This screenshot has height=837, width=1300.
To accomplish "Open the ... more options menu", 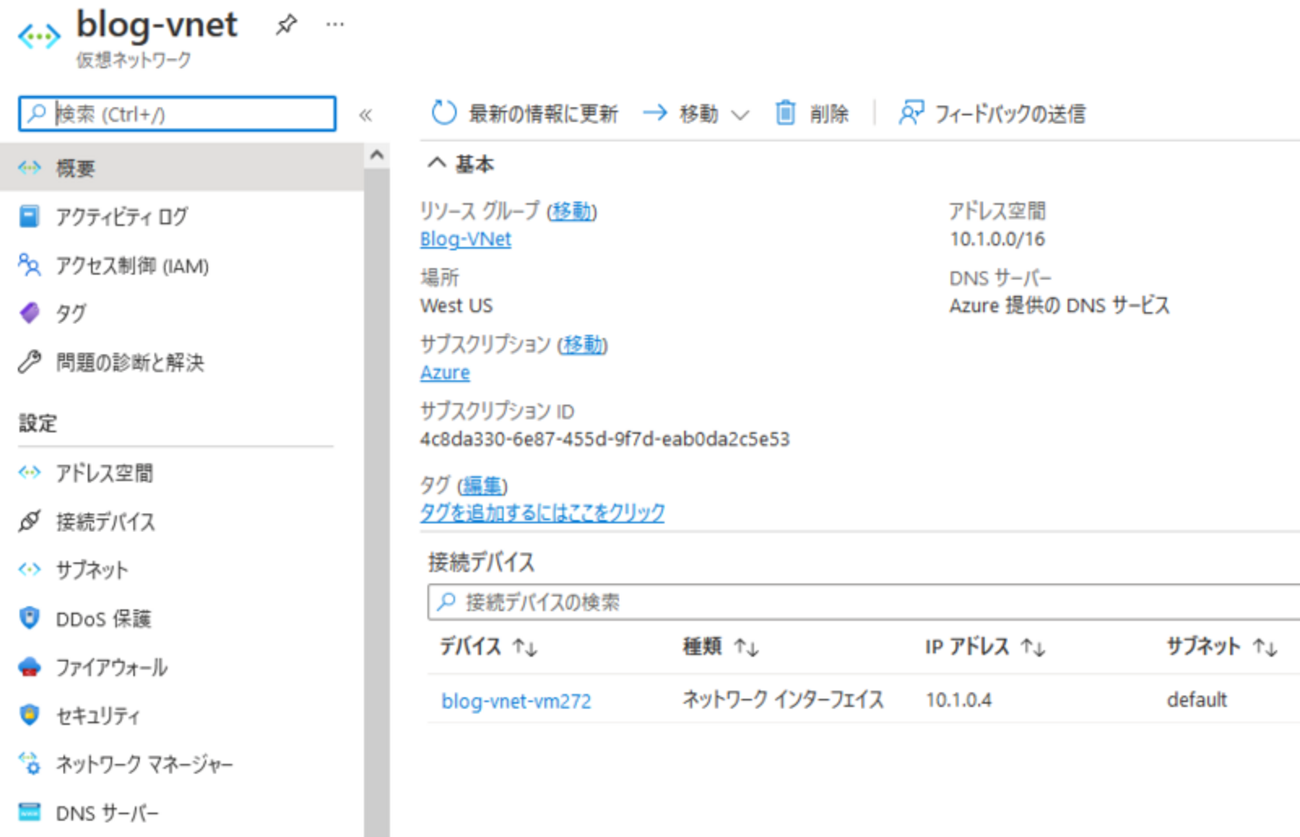I will tap(335, 24).
